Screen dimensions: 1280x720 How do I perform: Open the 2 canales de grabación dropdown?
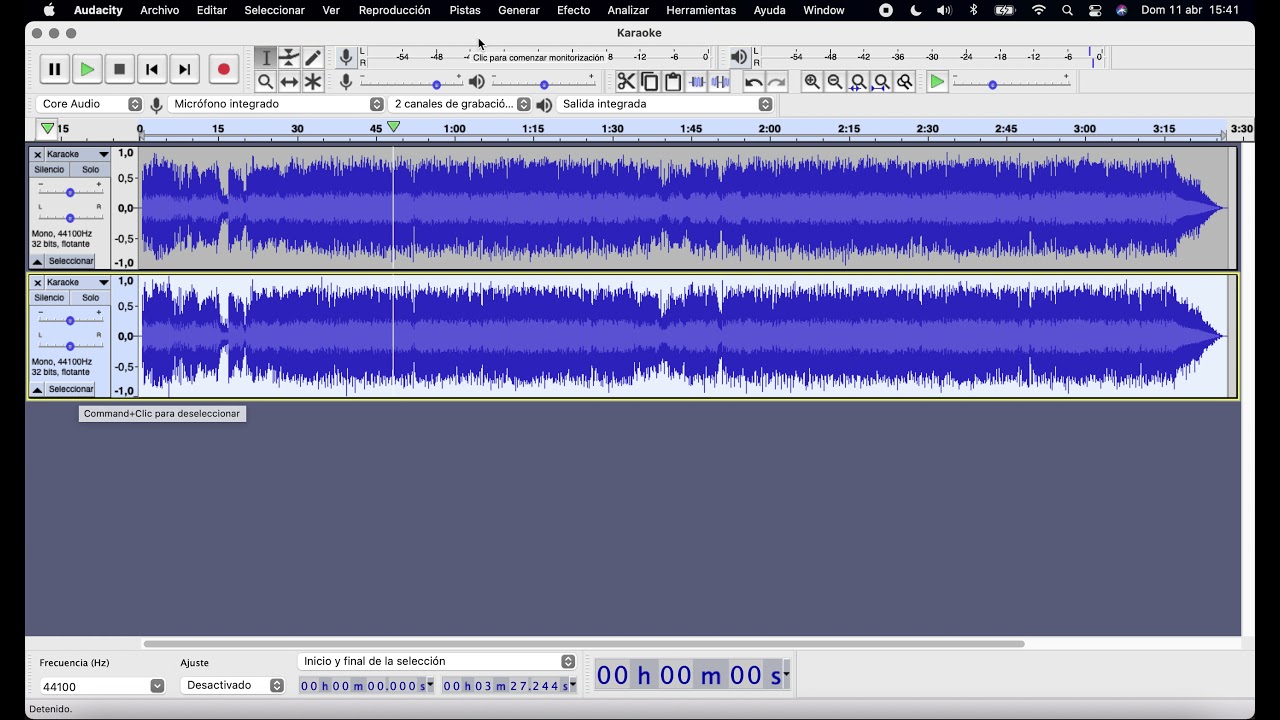click(460, 104)
